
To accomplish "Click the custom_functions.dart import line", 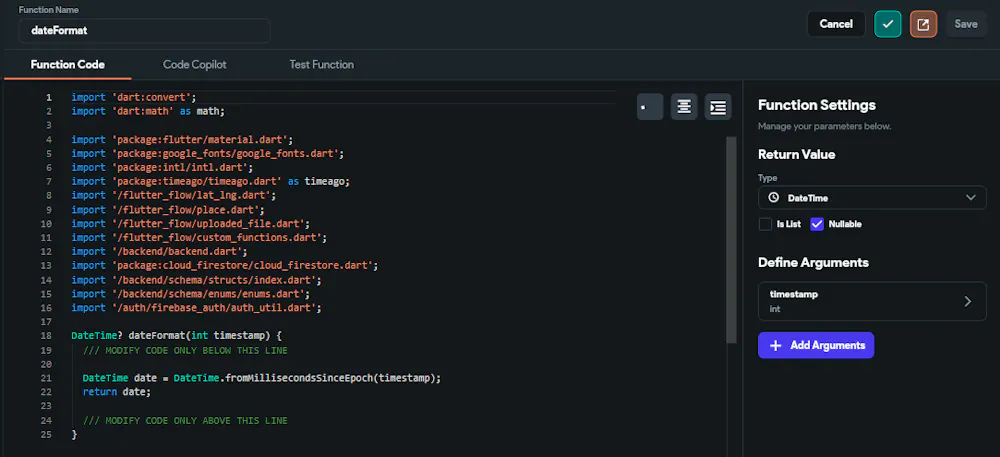I will (x=200, y=238).
